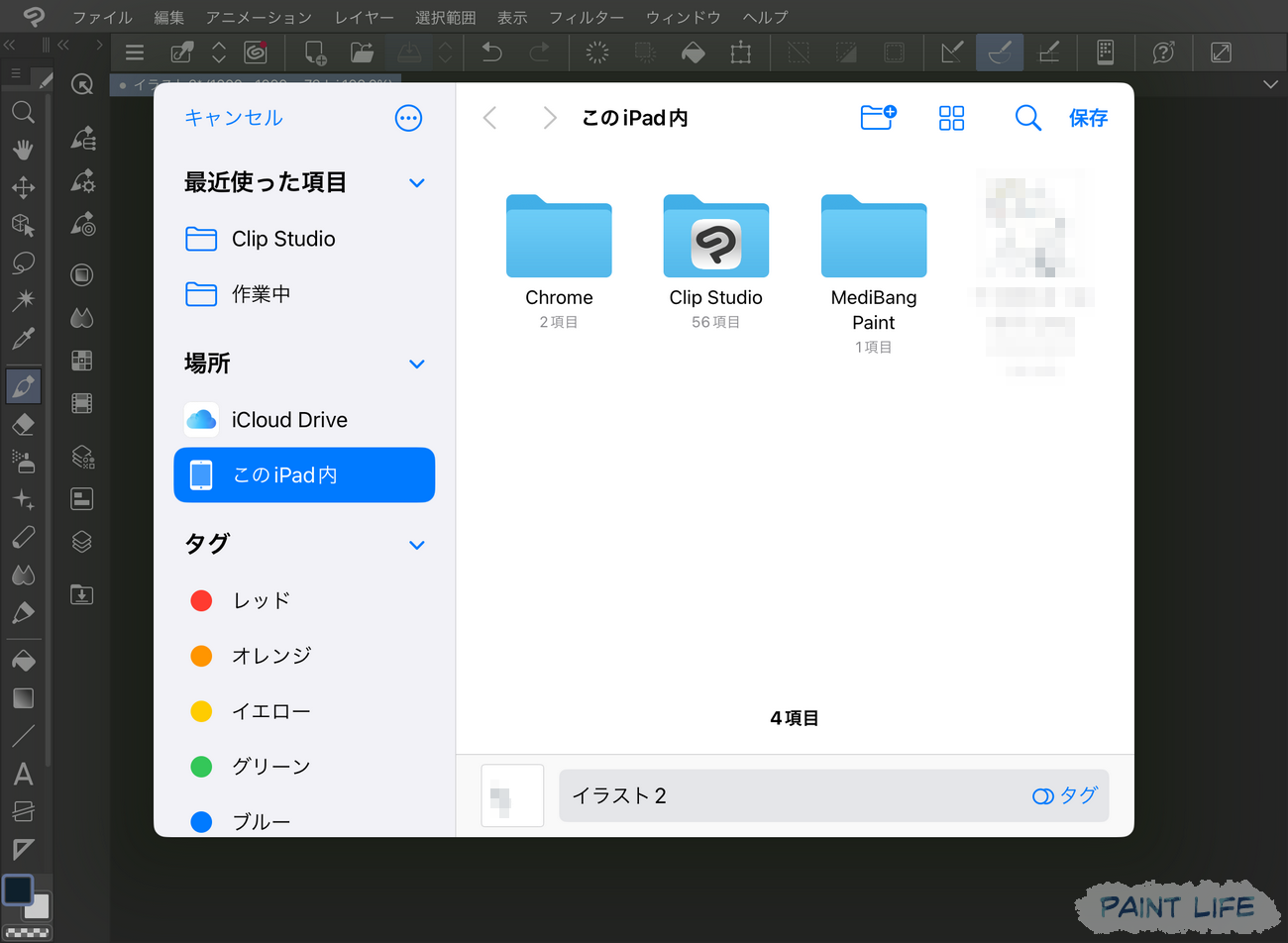
Task: Activate the Zoom magnifier tool
Action: [24, 112]
